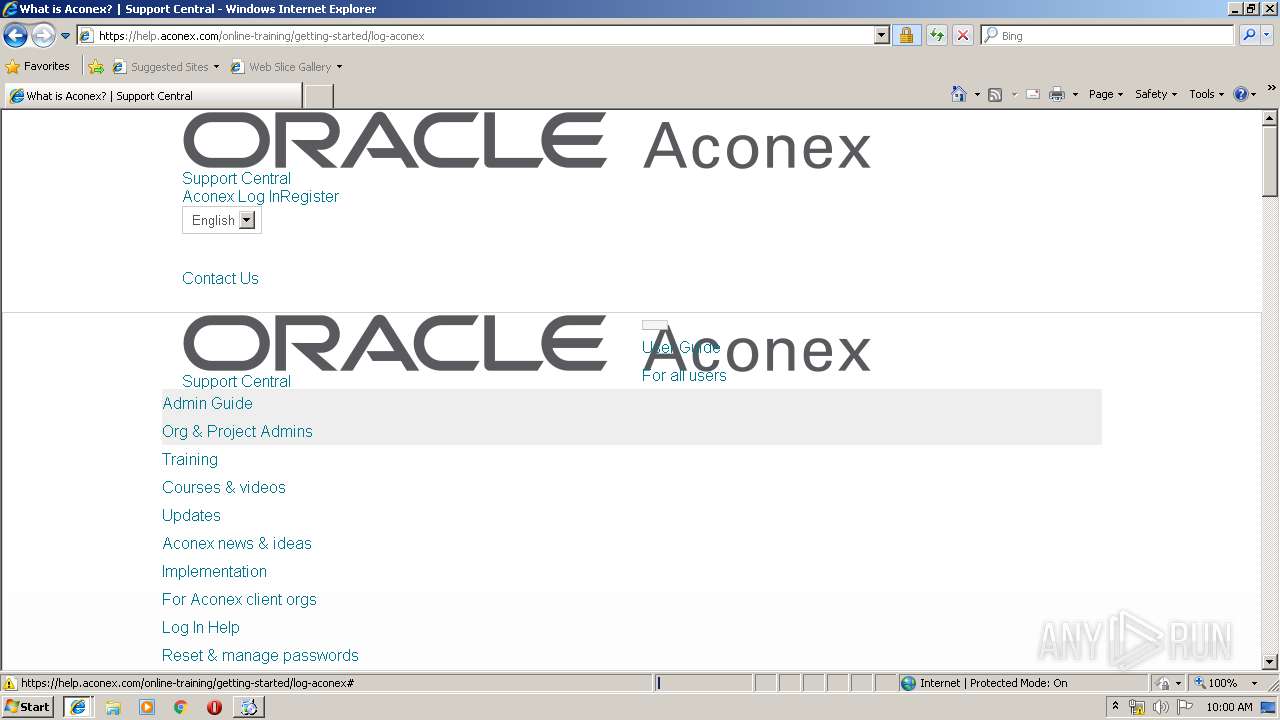The image size is (1280, 720).
Task: Click the volume speaker tray icon
Action: [x=1160, y=707]
